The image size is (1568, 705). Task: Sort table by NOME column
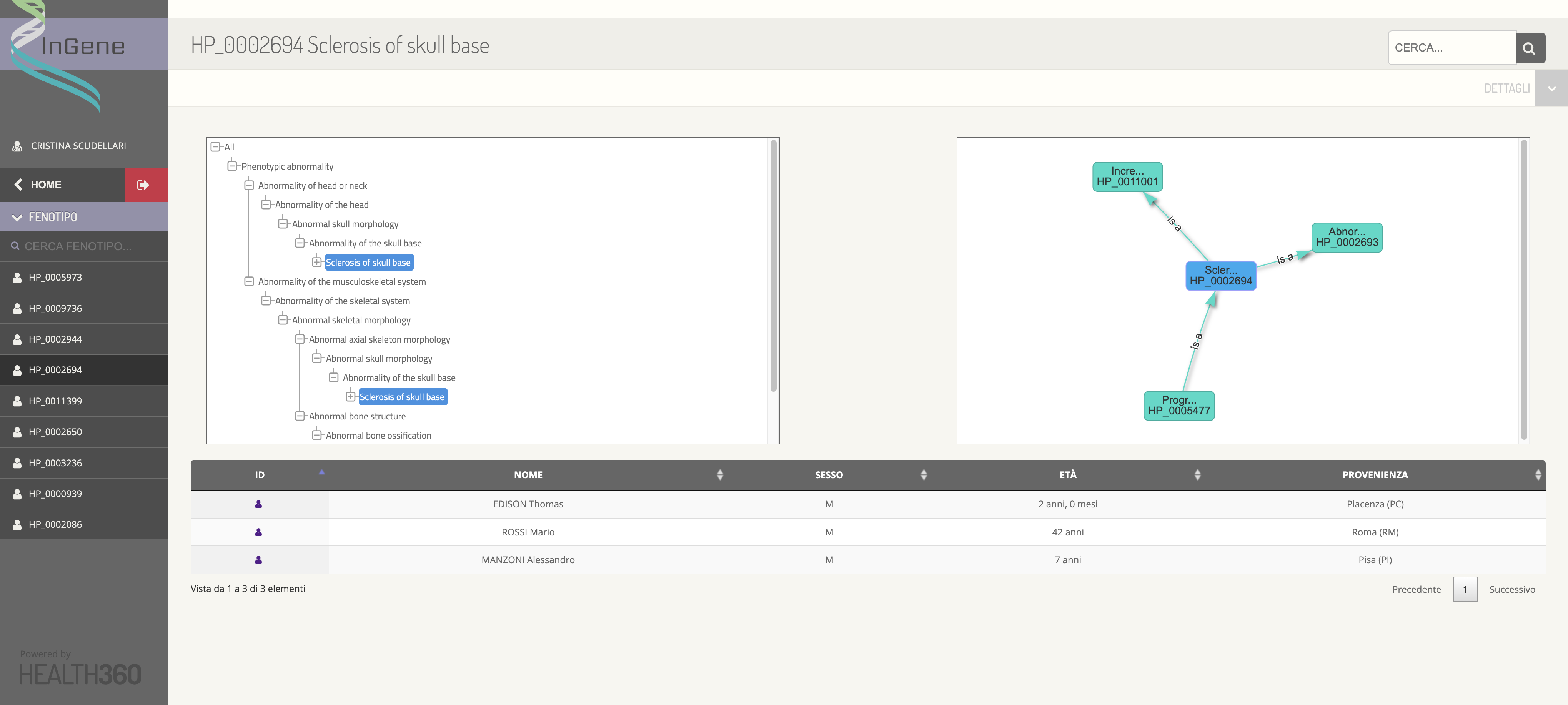point(528,474)
